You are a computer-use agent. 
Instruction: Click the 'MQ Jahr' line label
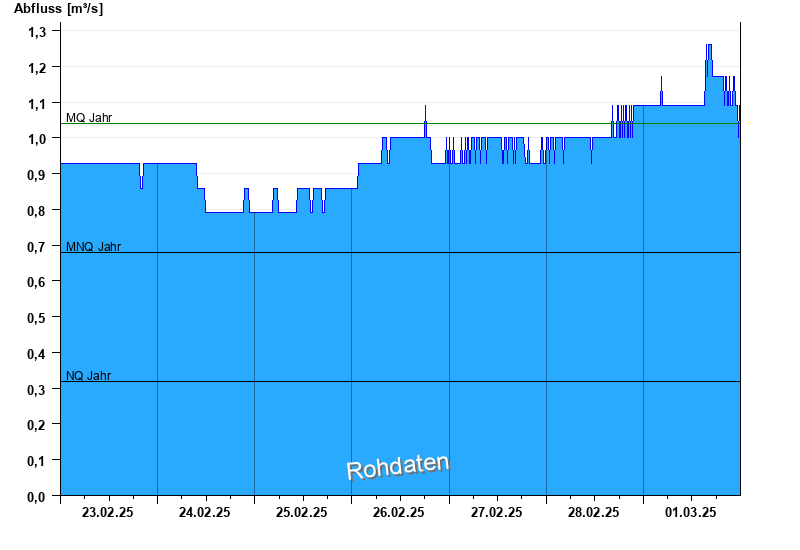tap(89, 118)
